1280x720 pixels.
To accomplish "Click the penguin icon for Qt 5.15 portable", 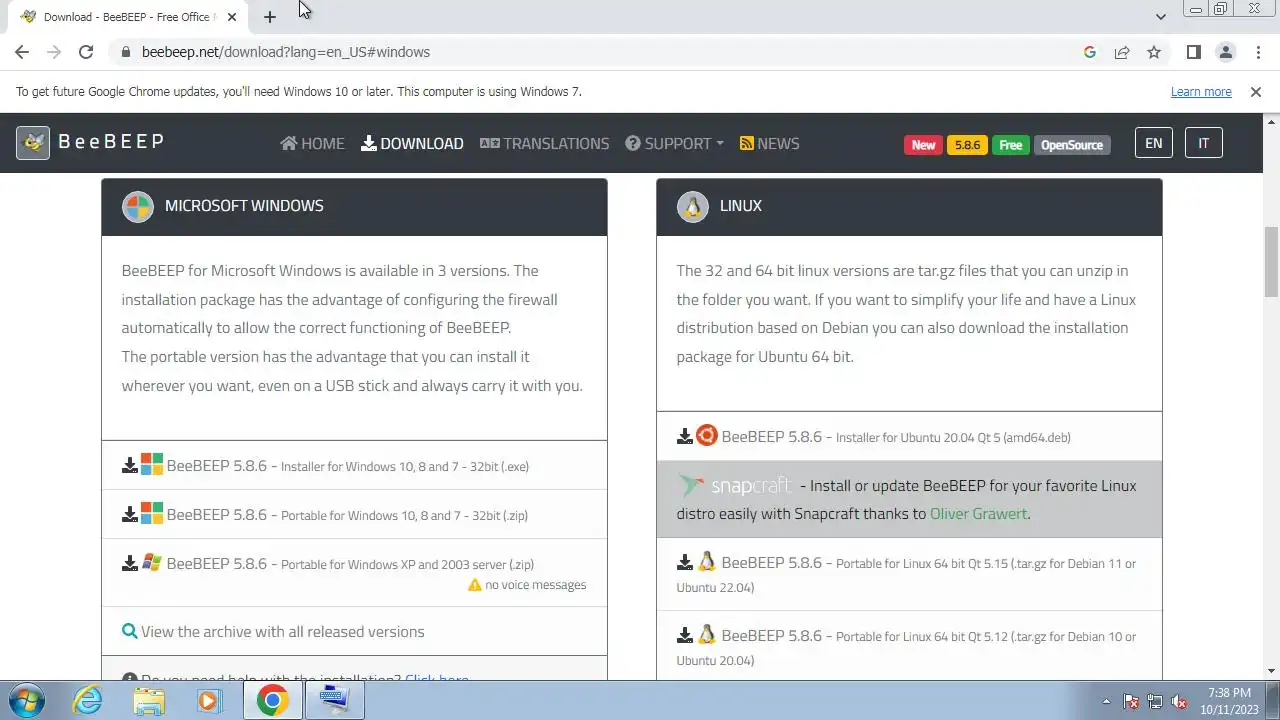I will coord(707,562).
